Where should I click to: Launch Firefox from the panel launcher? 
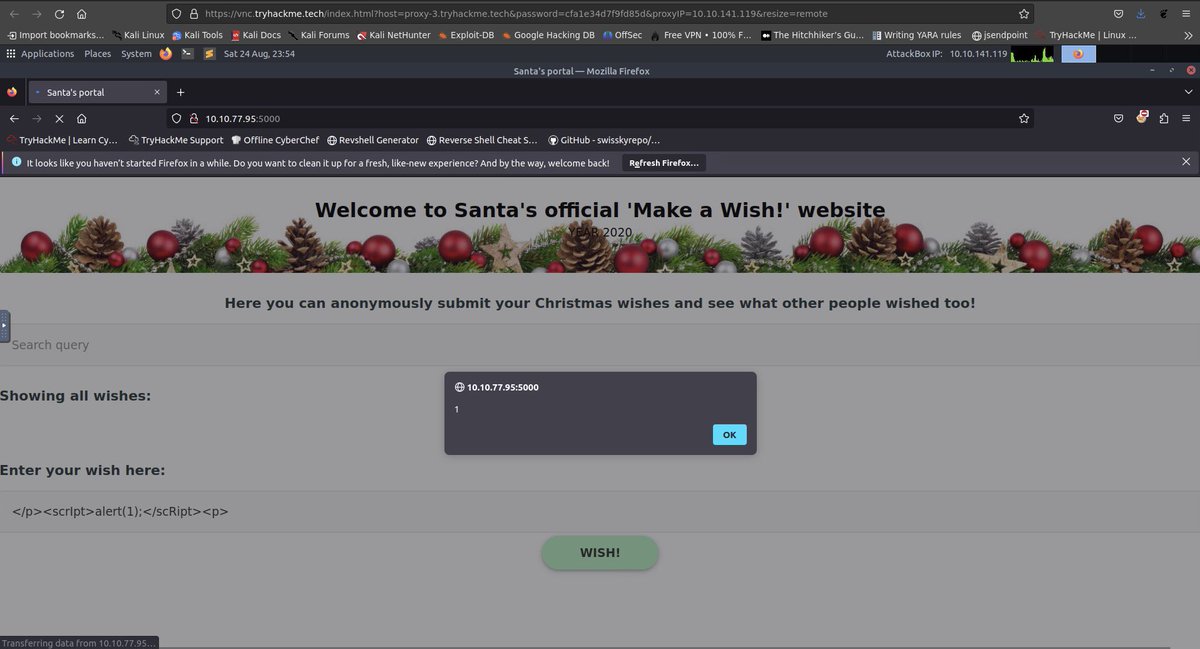[165, 54]
